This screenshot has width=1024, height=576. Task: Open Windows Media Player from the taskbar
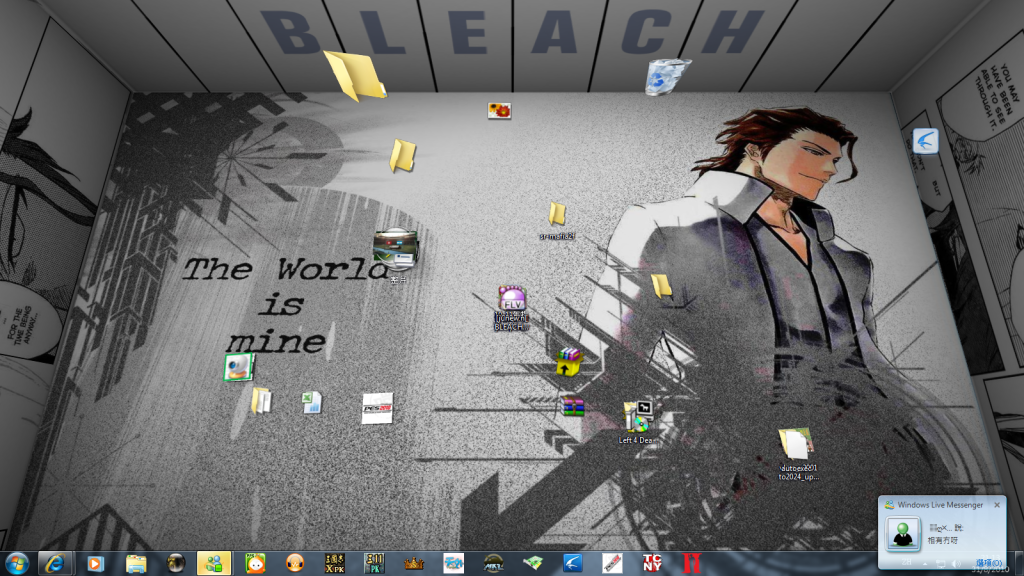point(96,563)
